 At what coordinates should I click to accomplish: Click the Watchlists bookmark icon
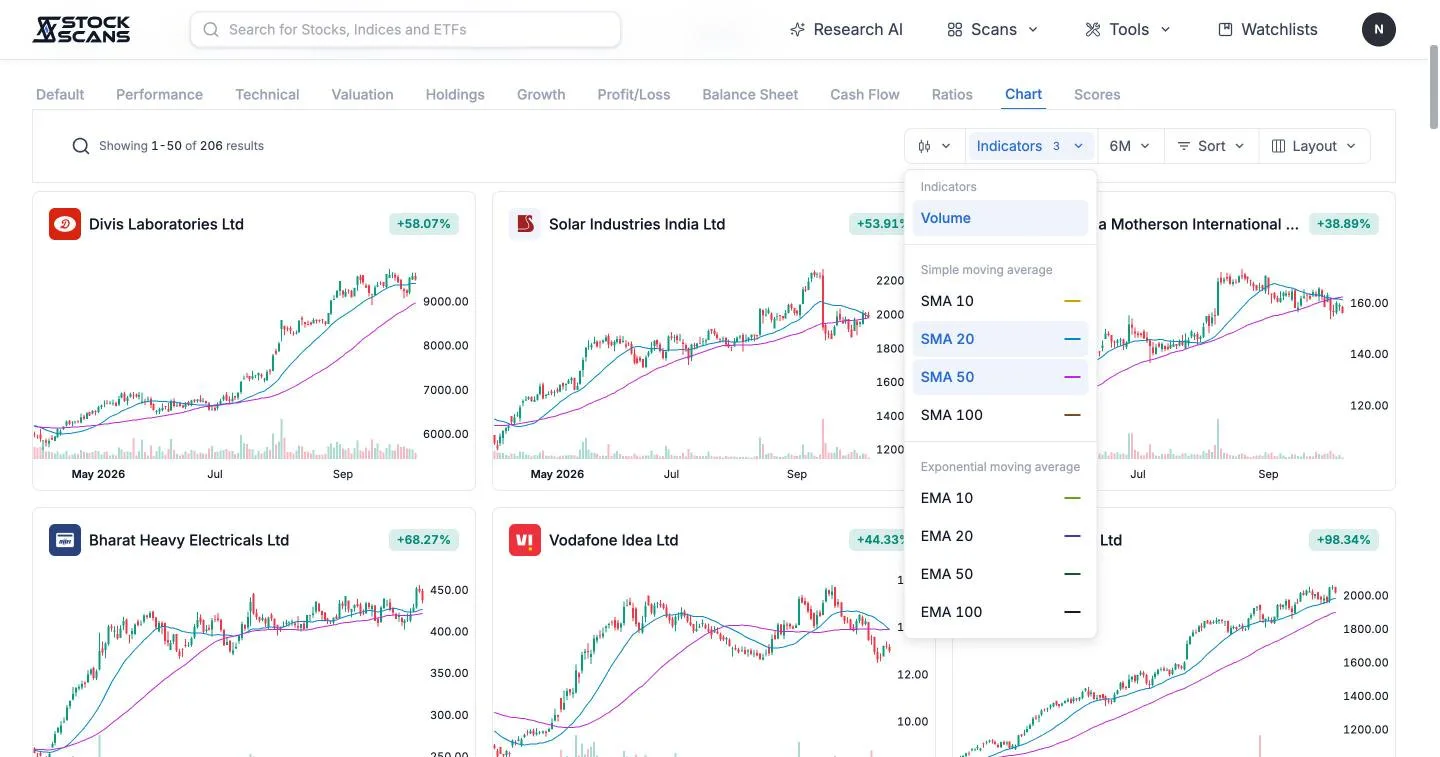(1225, 30)
